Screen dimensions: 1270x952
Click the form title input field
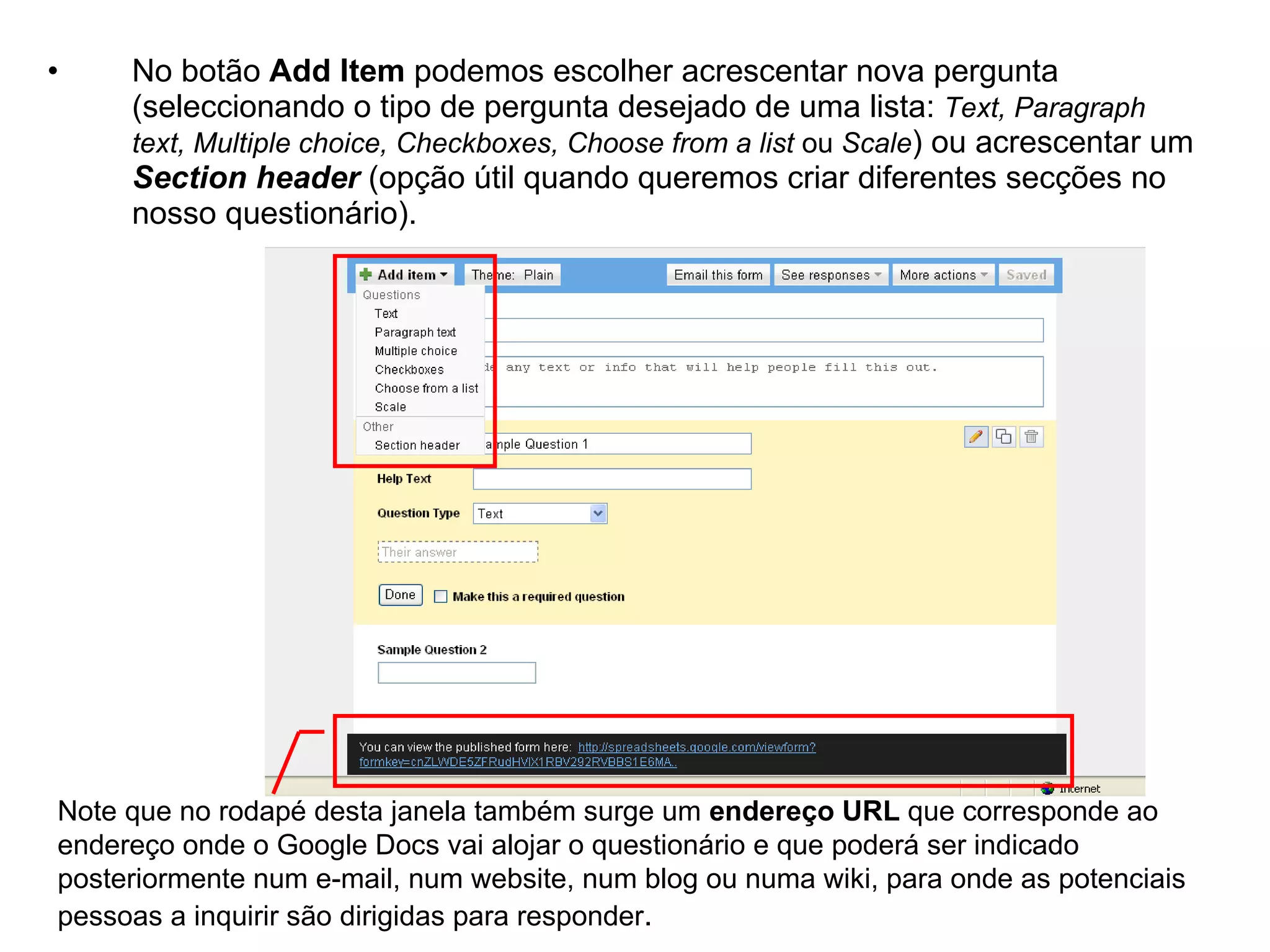click(x=764, y=330)
